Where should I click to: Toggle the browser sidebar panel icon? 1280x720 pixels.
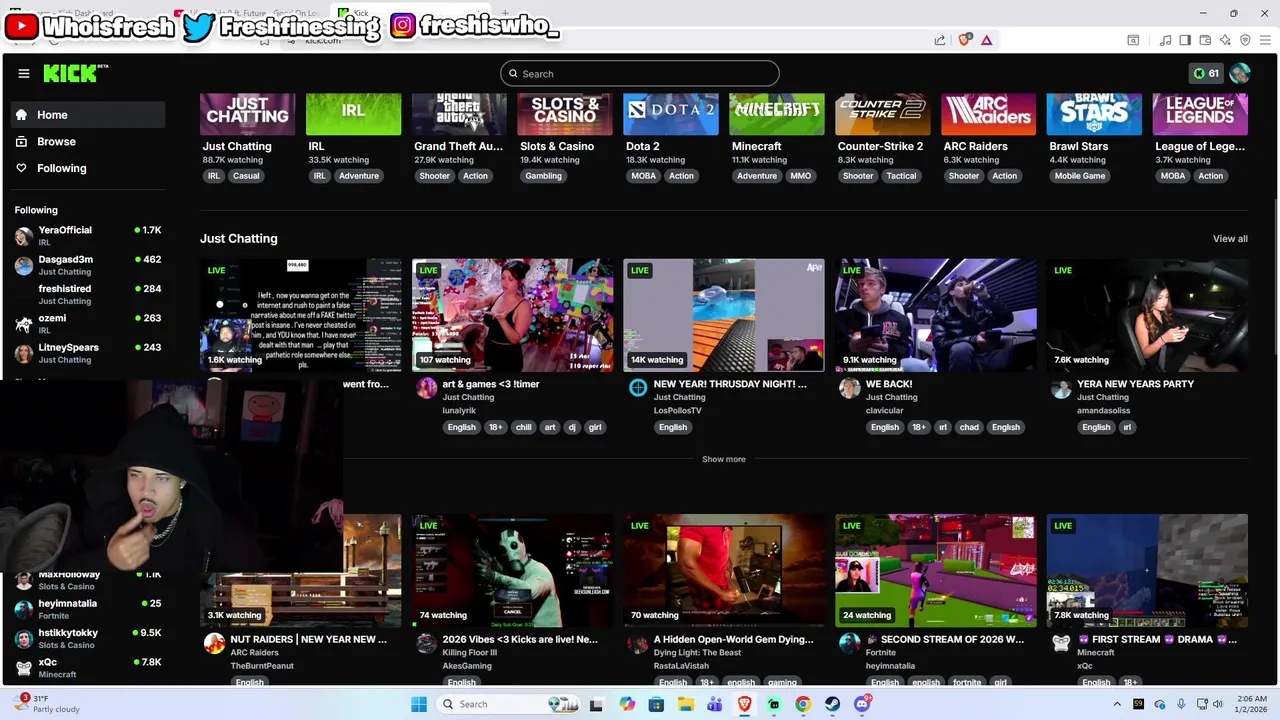[x=1185, y=40]
